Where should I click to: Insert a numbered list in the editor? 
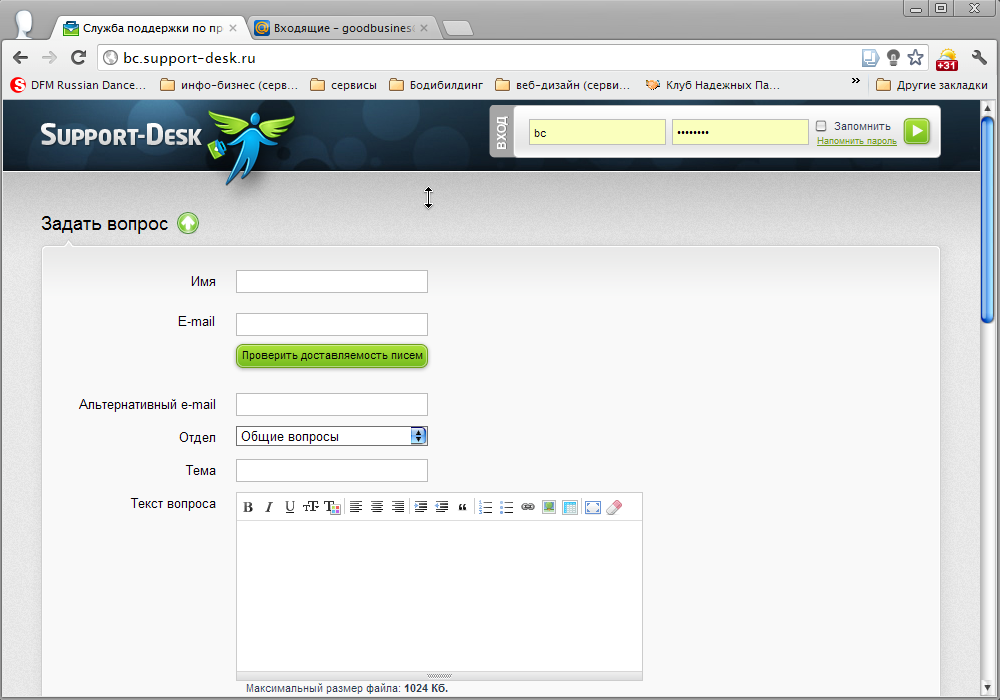486,507
